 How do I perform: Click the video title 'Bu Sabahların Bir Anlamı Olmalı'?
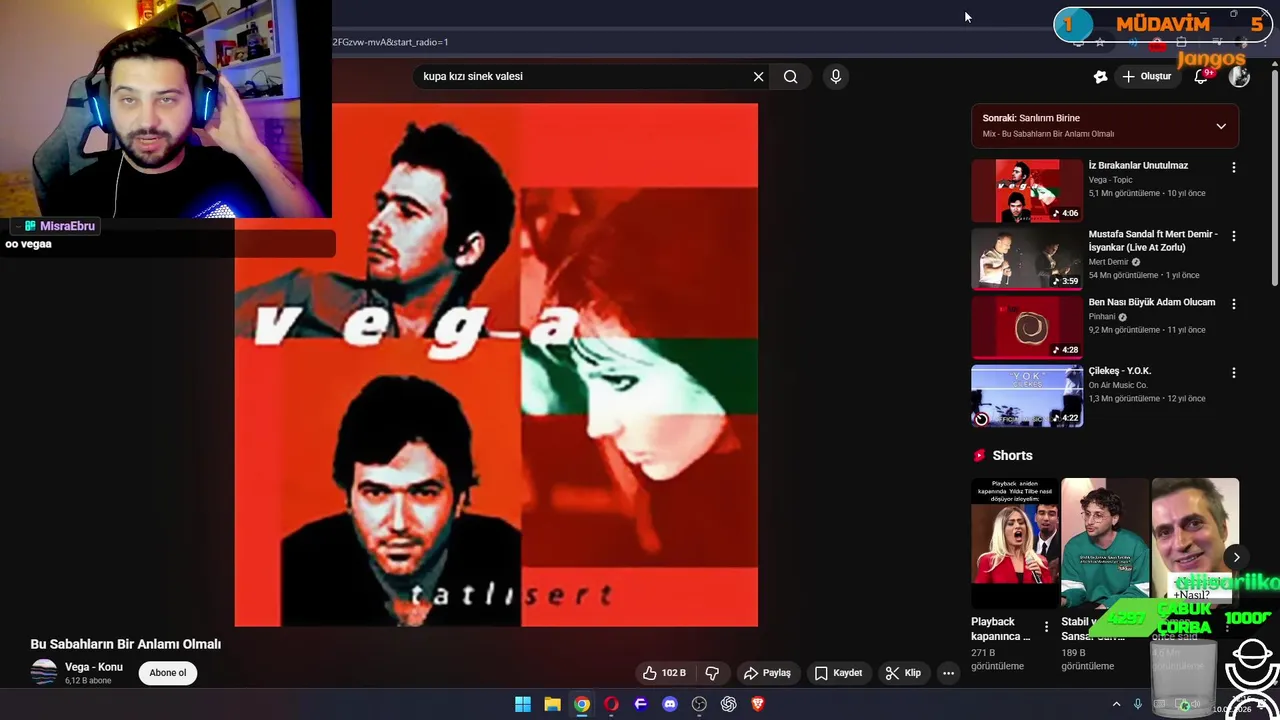pyautogui.click(x=126, y=644)
